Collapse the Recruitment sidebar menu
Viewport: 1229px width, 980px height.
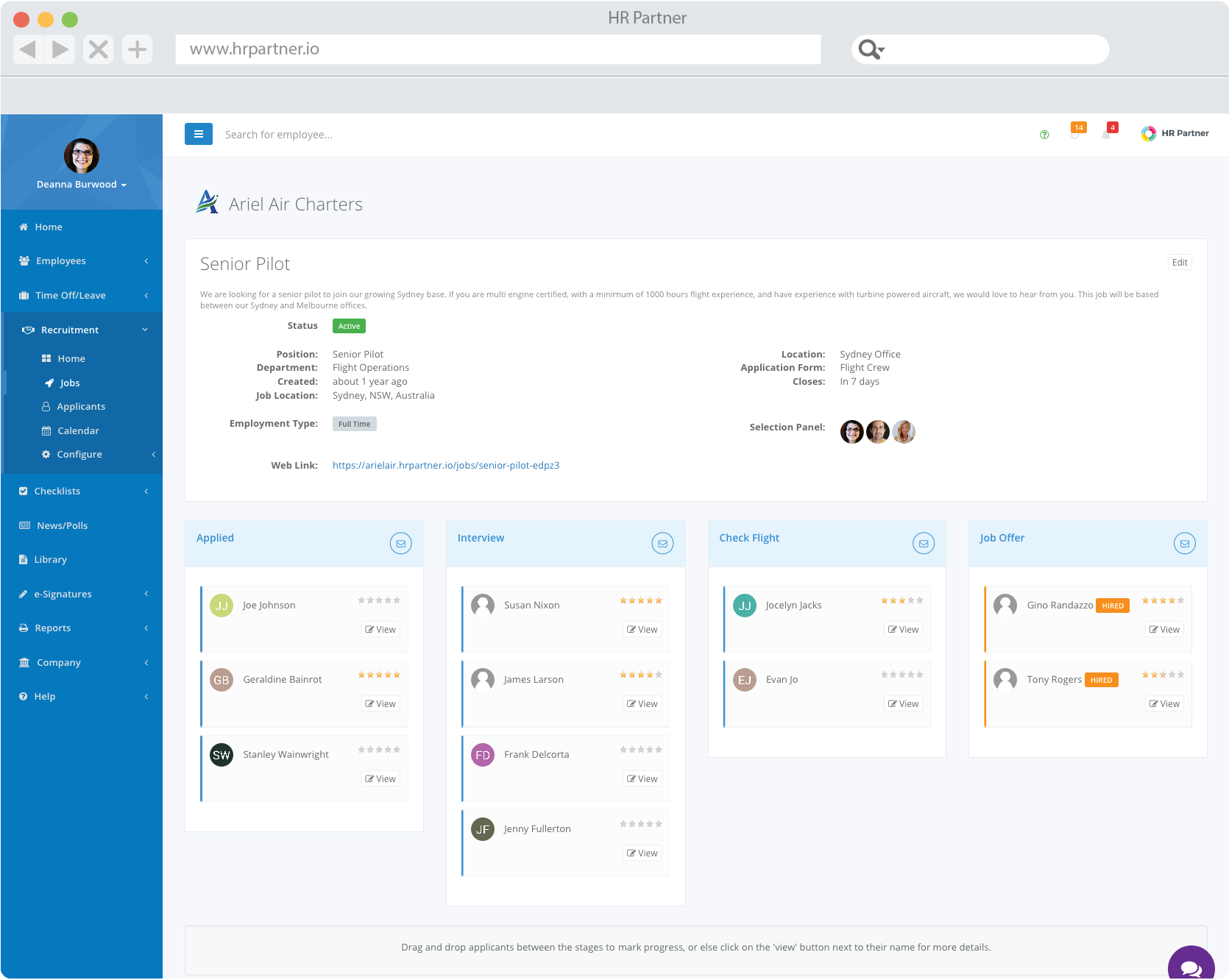pyautogui.click(x=82, y=330)
